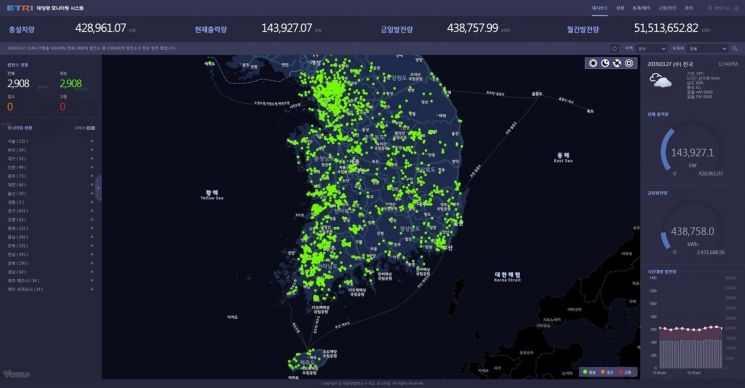Click the user profile icon in the header
The width and height of the screenshot is (745, 388).
710,8
